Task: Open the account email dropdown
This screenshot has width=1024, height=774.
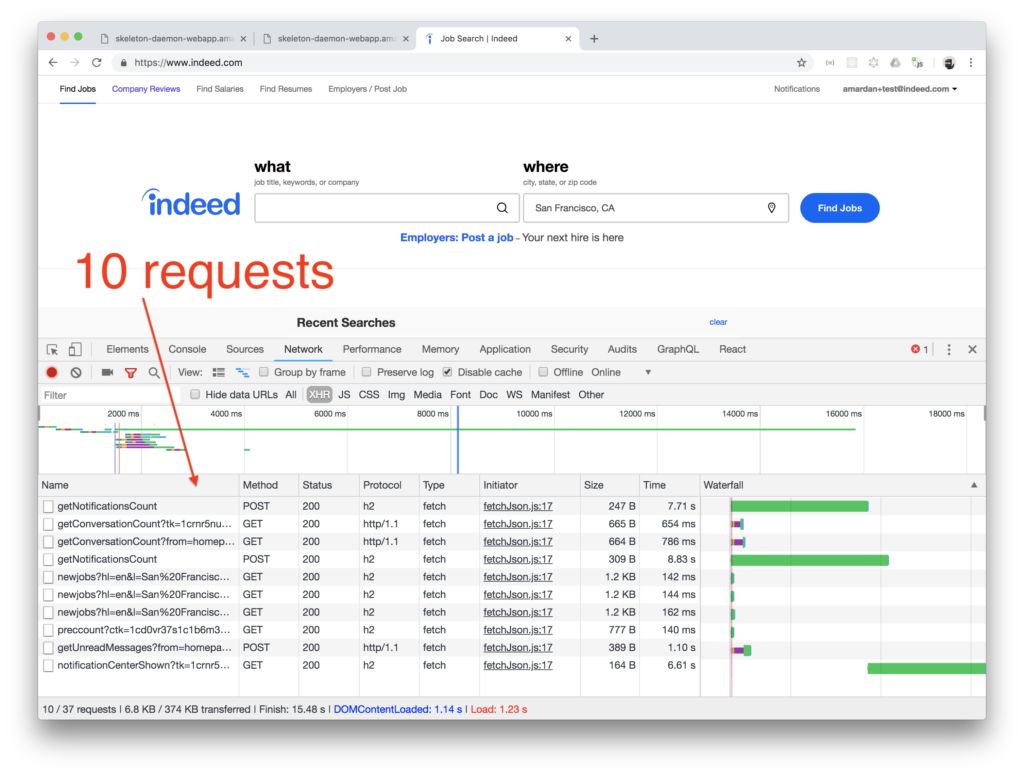Action: tap(899, 89)
